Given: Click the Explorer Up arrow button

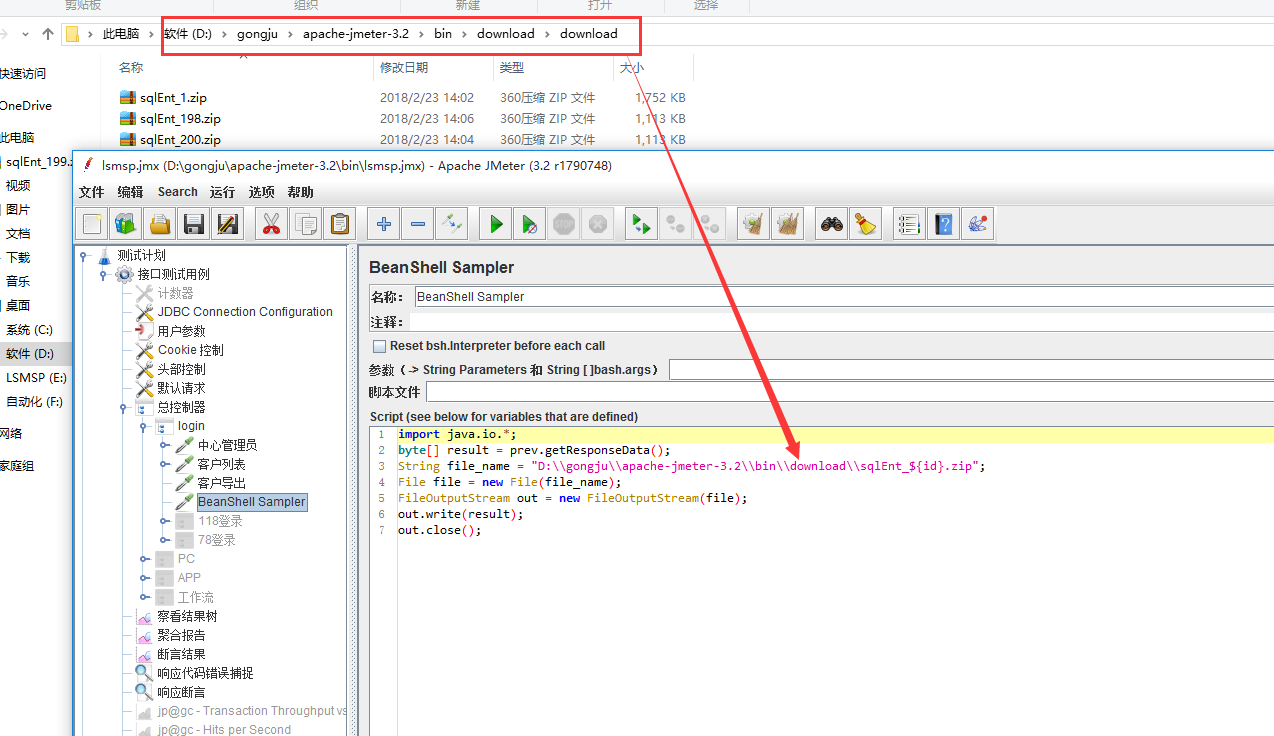Looking at the screenshot, I should click(48, 34).
